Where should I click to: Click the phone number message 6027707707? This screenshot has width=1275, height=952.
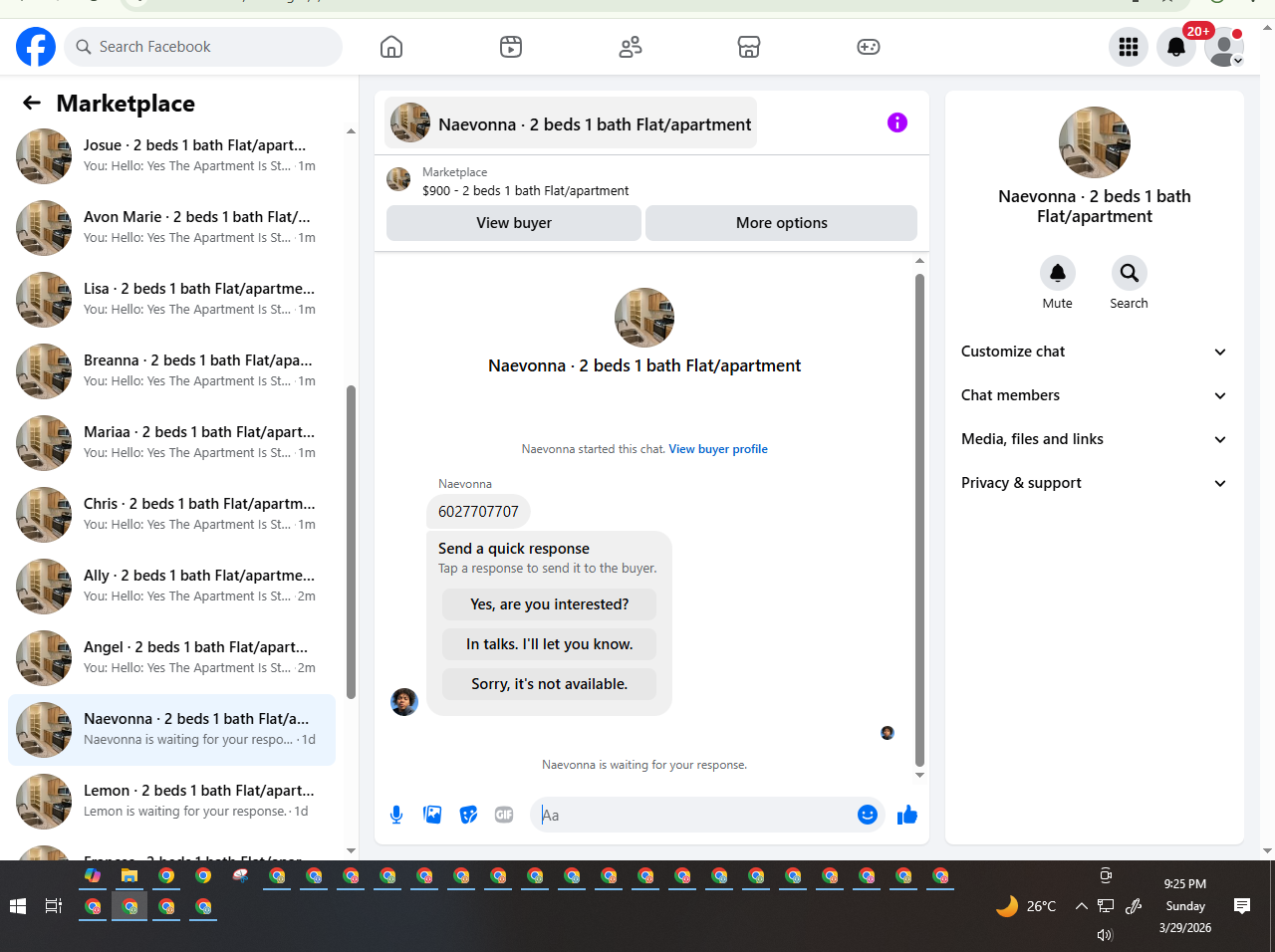tap(478, 512)
